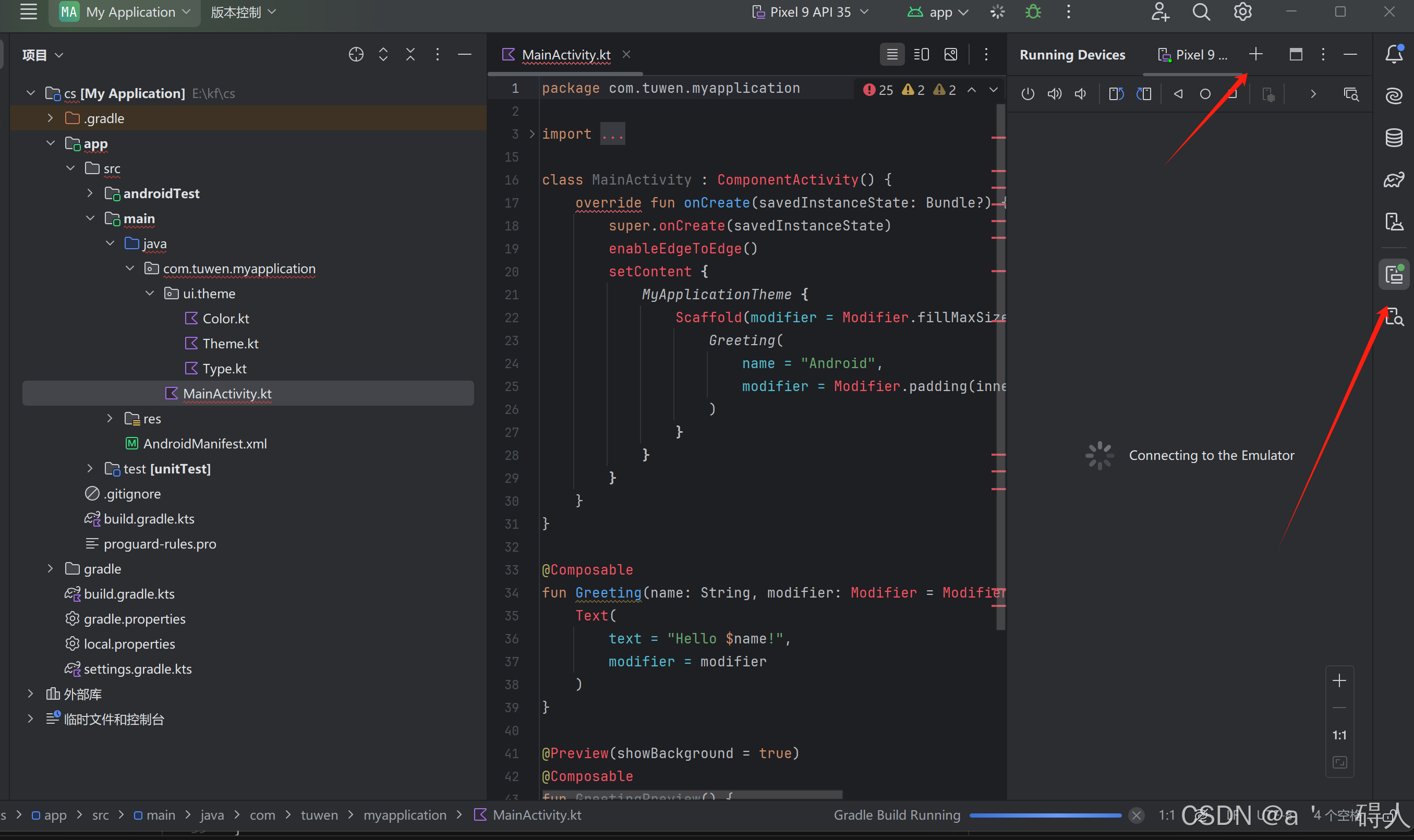Select settings.gradle.kts file
1414x840 pixels.
coord(138,668)
